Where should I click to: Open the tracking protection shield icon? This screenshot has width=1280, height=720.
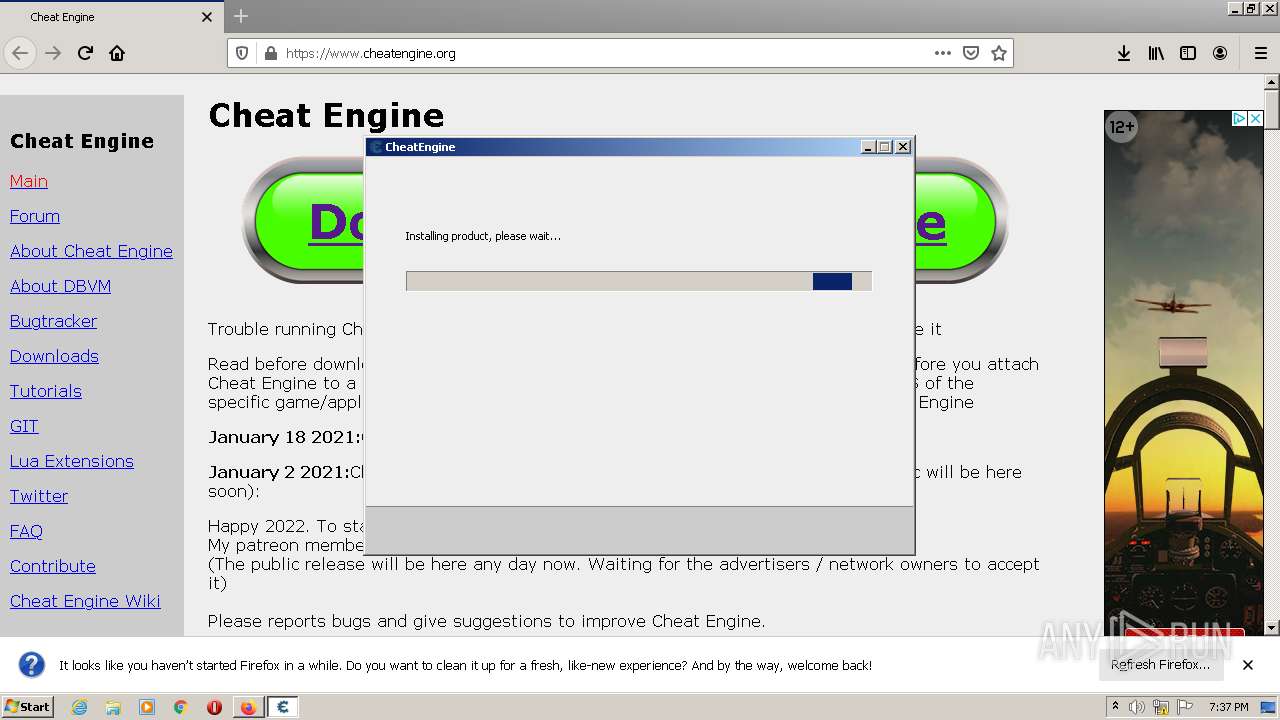pyautogui.click(x=241, y=53)
